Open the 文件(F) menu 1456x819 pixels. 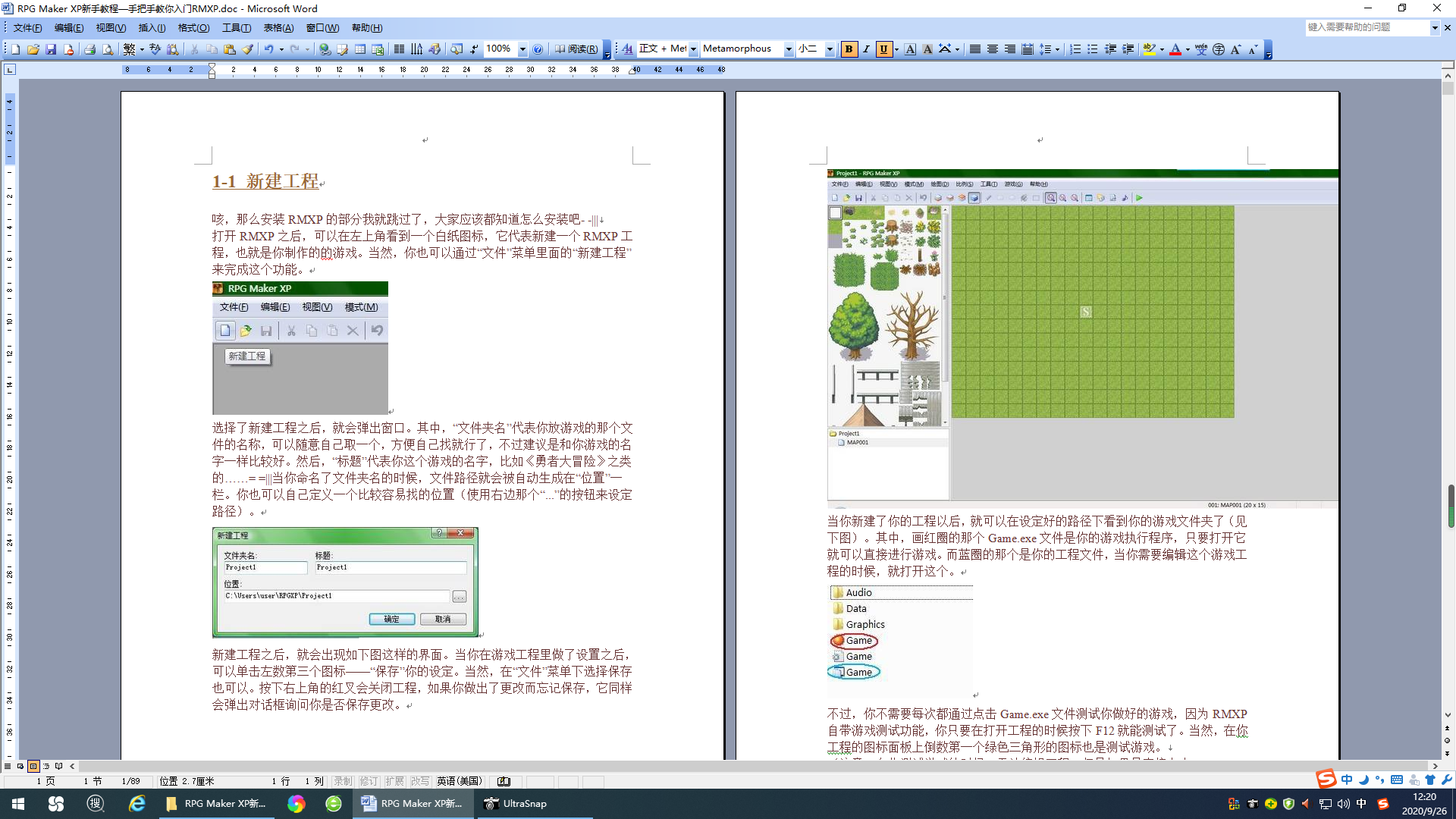[x=28, y=28]
